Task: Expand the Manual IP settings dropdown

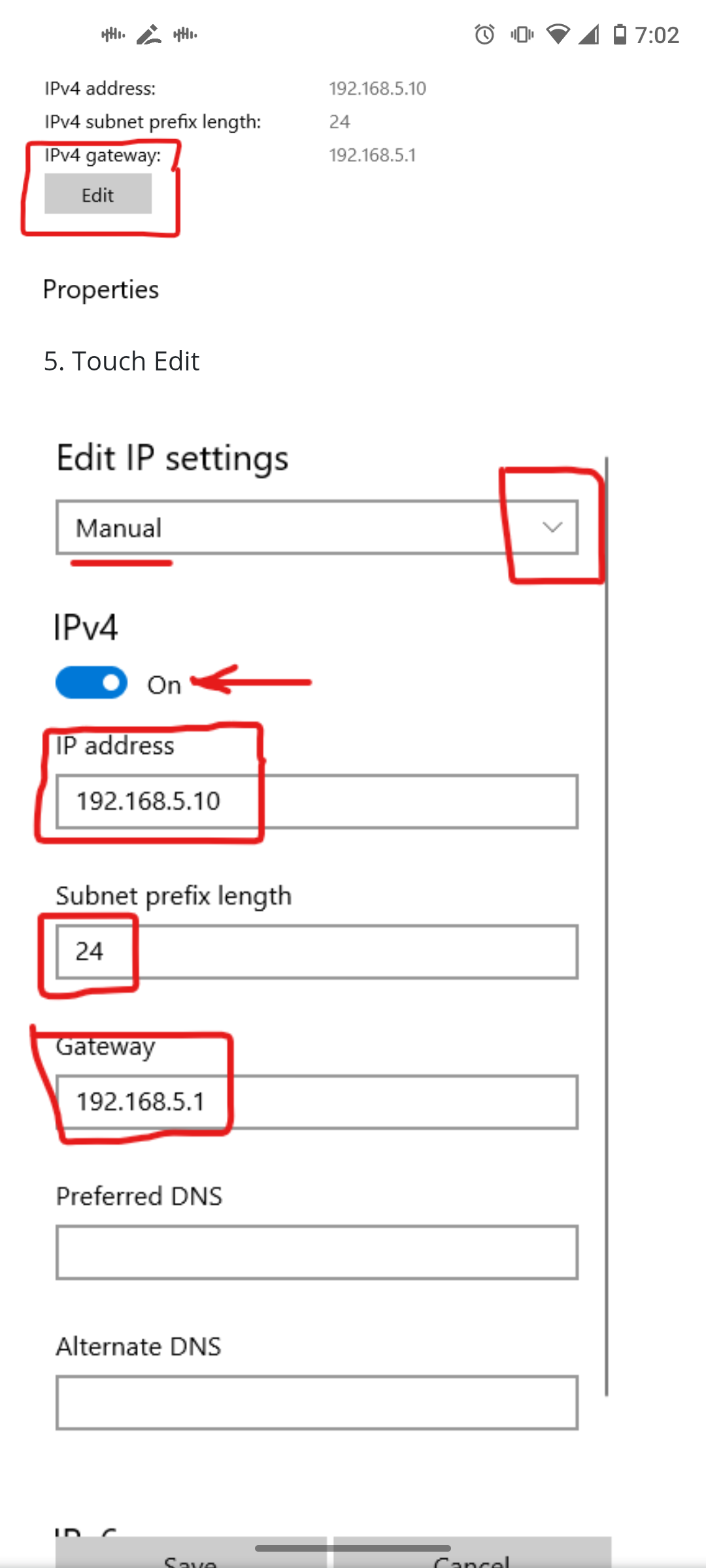Action: 317,528
